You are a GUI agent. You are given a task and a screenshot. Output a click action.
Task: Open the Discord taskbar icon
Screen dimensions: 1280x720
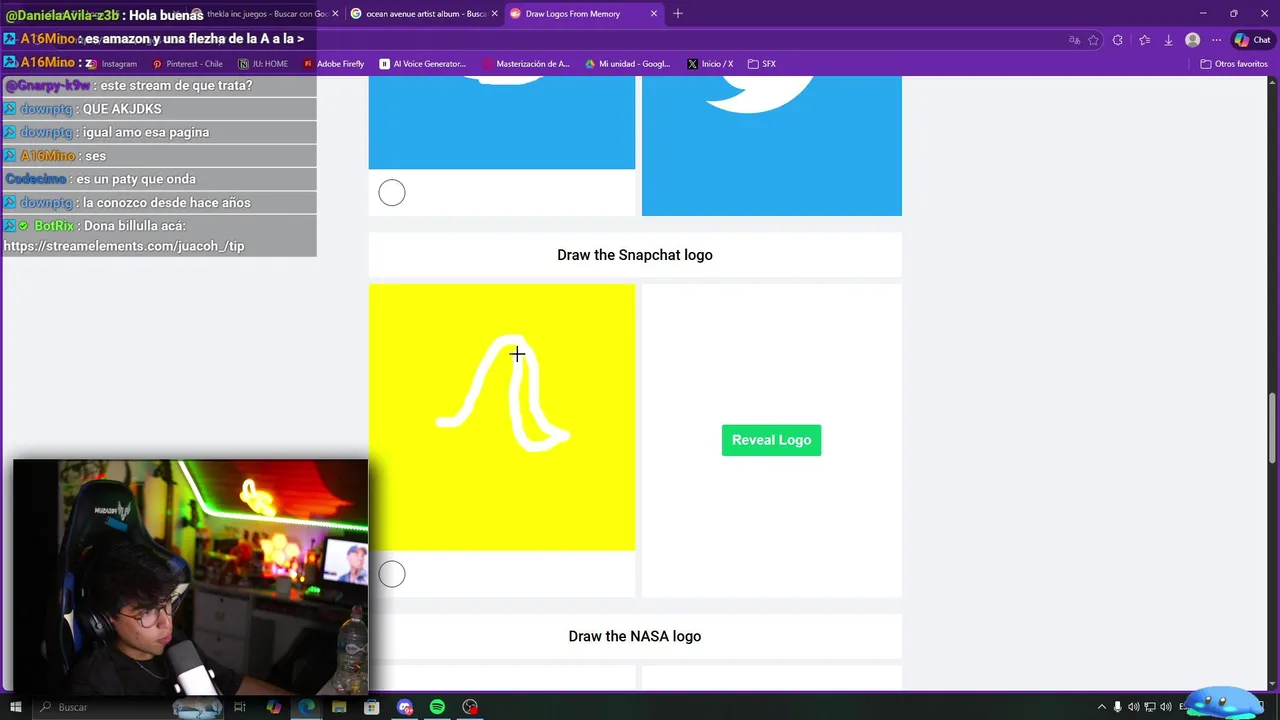(405, 707)
